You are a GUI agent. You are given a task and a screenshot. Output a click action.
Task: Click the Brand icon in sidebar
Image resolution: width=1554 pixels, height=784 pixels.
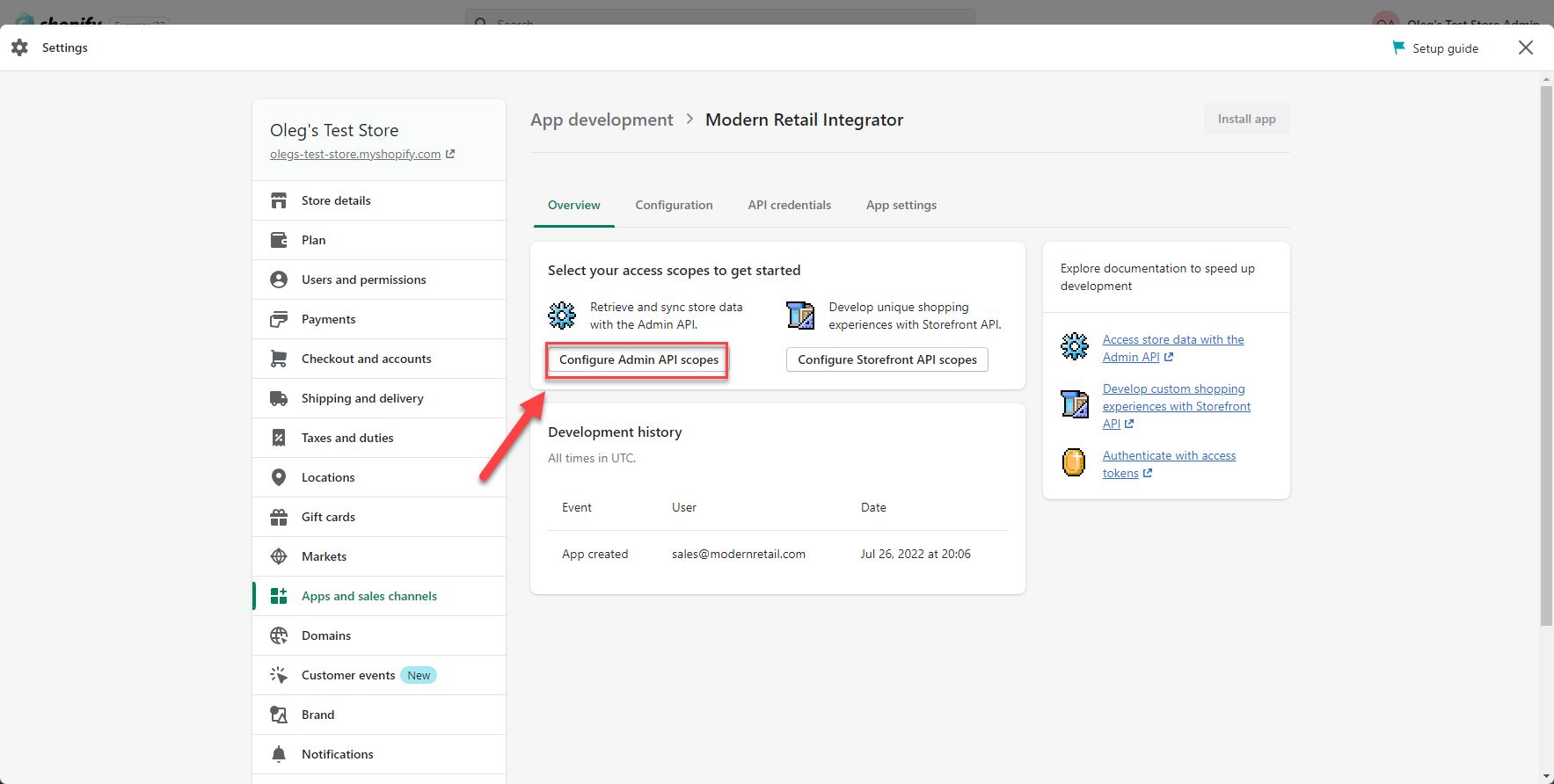coord(279,715)
